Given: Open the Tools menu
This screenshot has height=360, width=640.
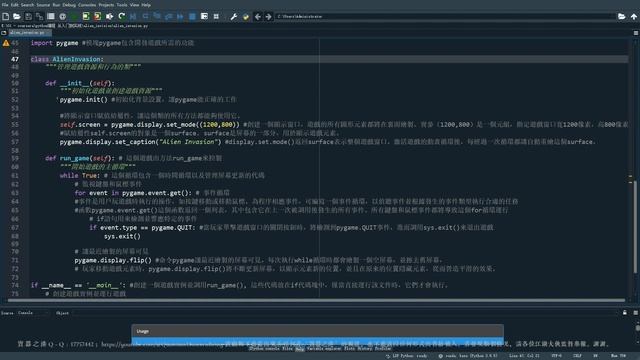Looking at the screenshot, I should (x=122, y=5).
